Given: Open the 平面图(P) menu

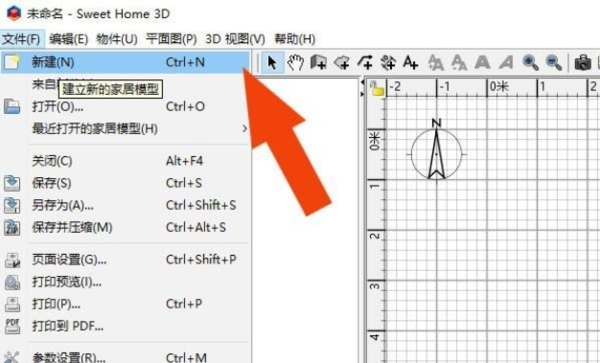Looking at the screenshot, I should click(x=171, y=39).
